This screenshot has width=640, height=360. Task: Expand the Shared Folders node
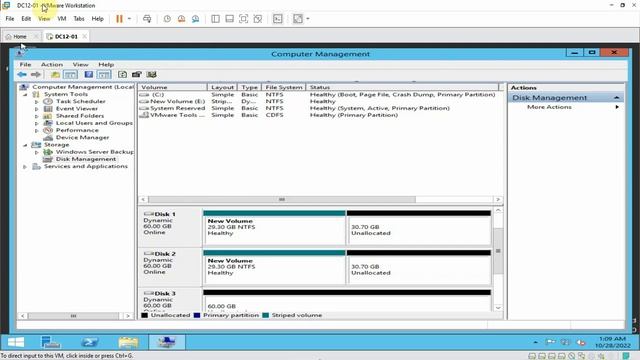coord(37,116)
